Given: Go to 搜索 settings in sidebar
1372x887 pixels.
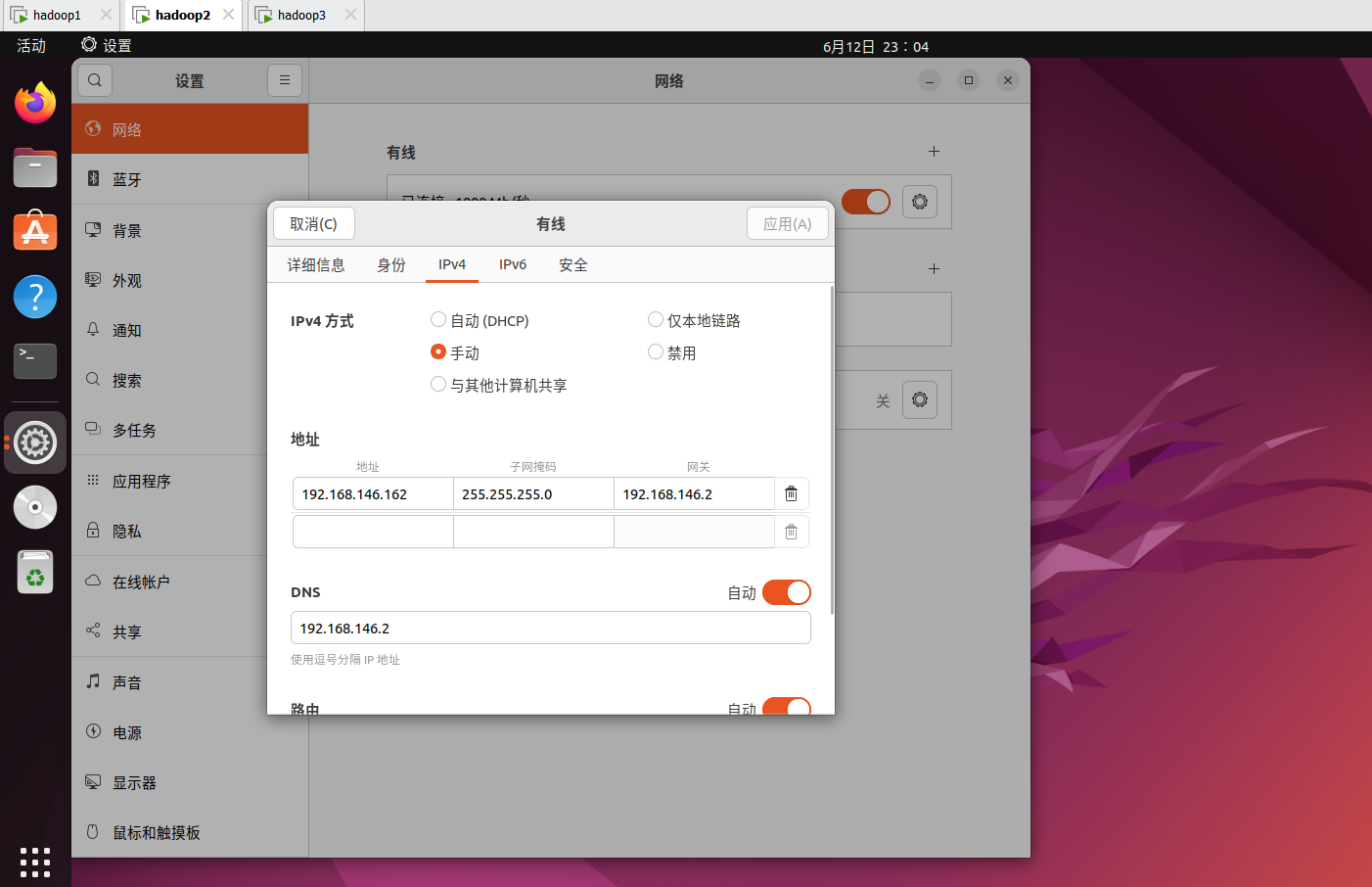Looking at the screenshot, I should pyautogui.click(x=190, y=380).
